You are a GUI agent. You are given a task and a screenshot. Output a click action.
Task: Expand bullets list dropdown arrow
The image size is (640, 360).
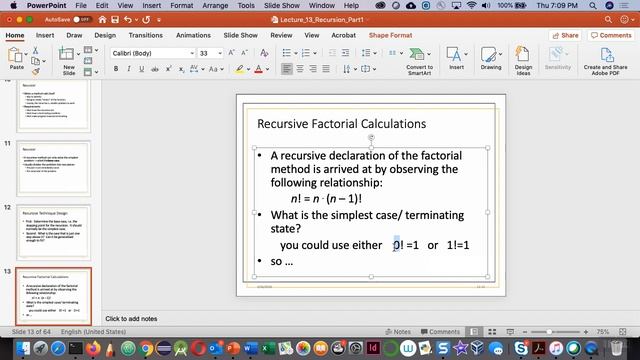(x=296, y=53)
